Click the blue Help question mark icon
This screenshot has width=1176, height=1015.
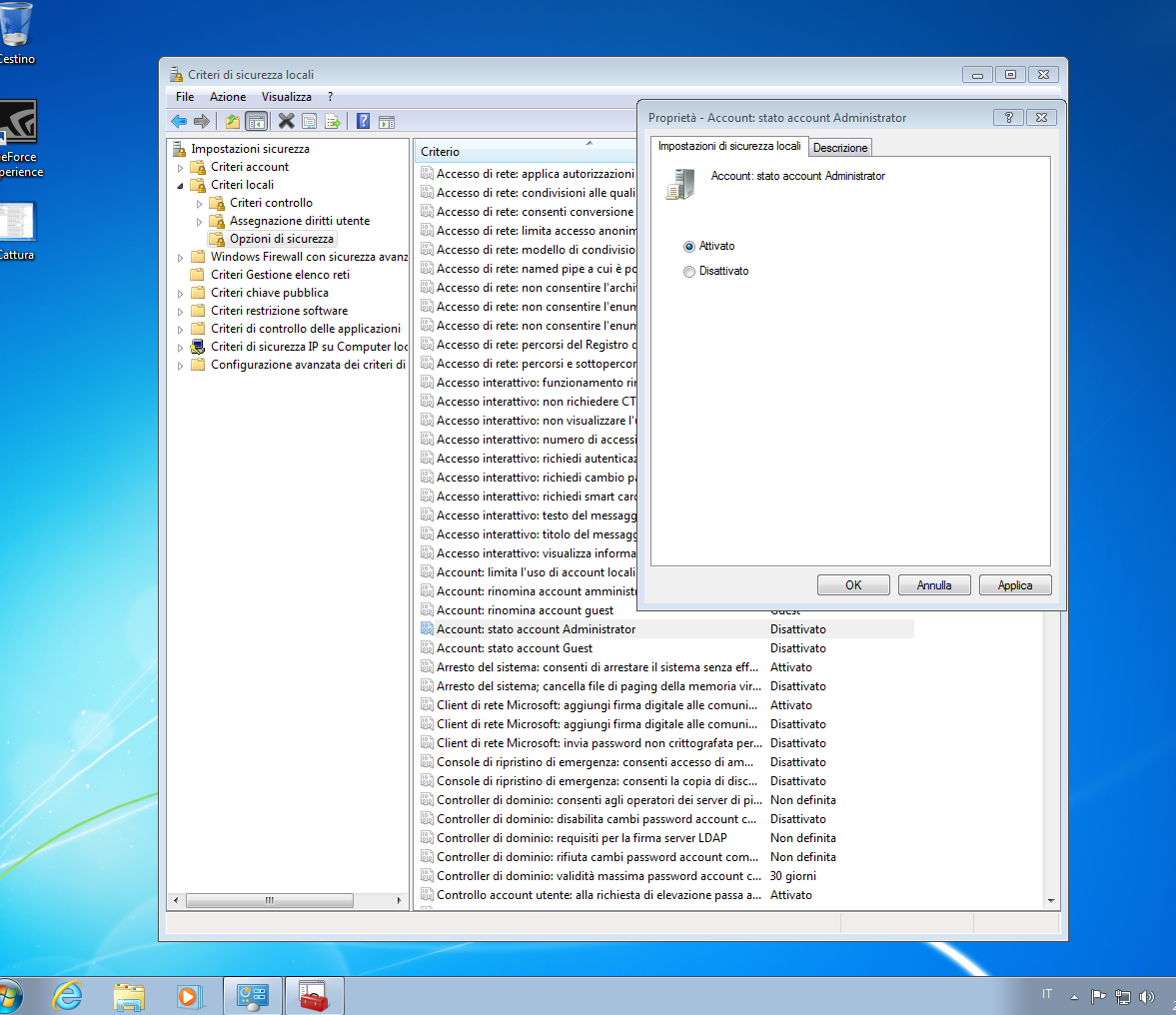click(364, 121)
